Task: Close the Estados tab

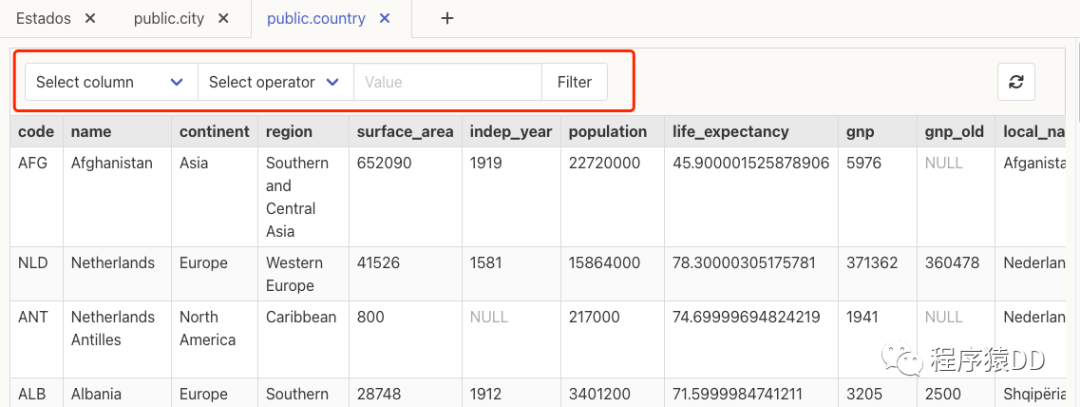Action: pyautogui.click(x=90, y=18)
